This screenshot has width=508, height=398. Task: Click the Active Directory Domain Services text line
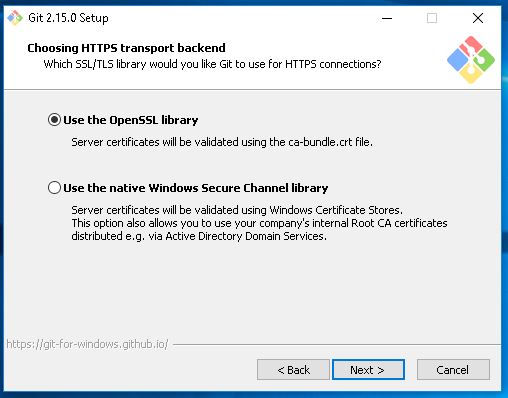click(x=199, y=236)
